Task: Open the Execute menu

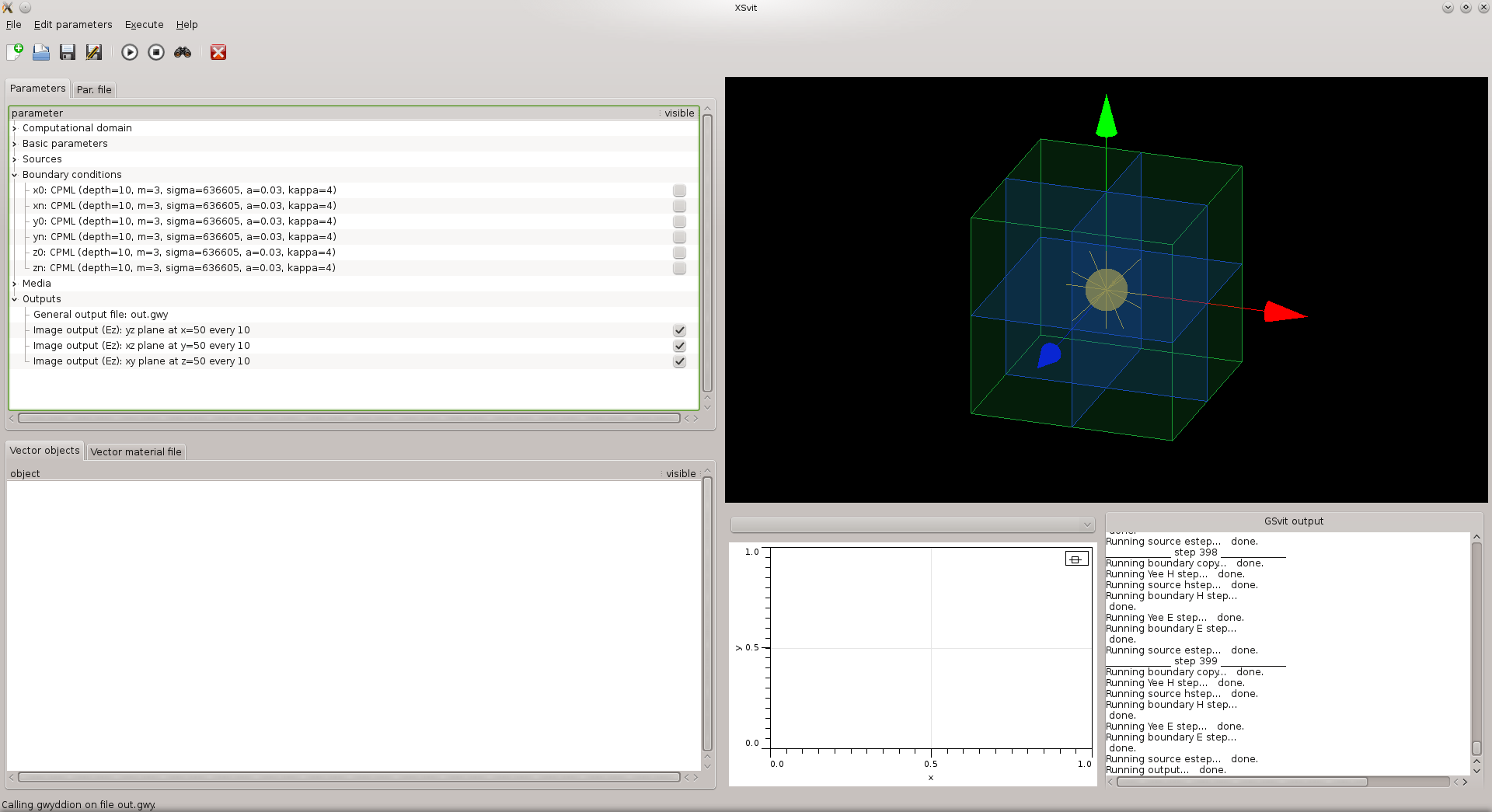Action: 144,25
